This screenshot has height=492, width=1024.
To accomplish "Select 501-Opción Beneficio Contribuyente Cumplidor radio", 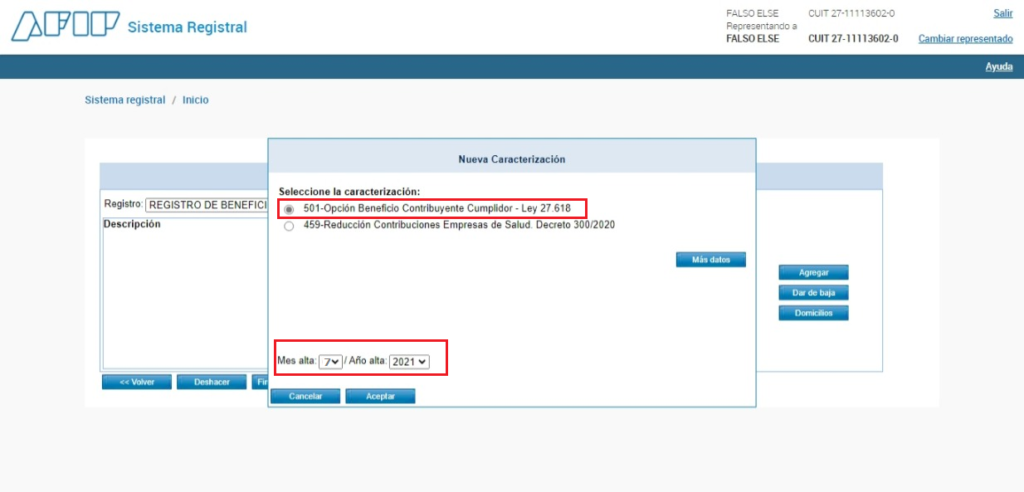I will point(289,210).
